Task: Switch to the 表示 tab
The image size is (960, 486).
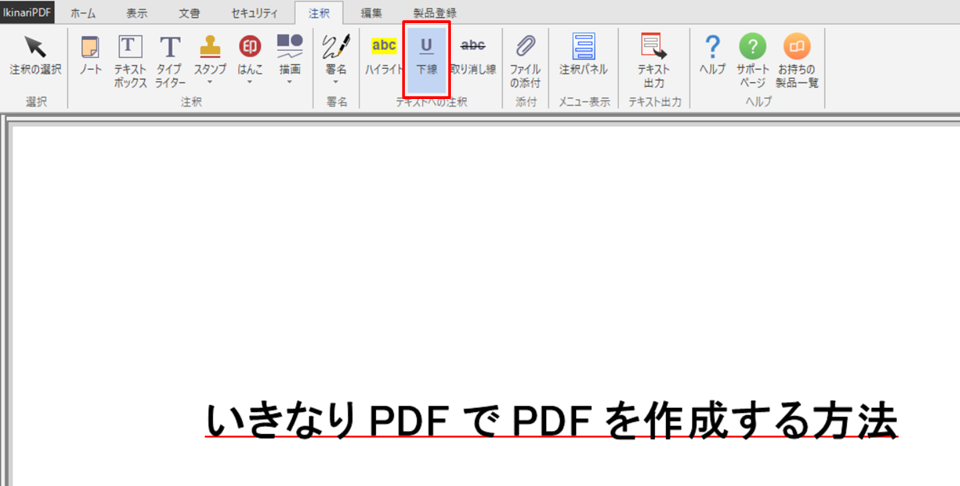Action: coord(137,13)
